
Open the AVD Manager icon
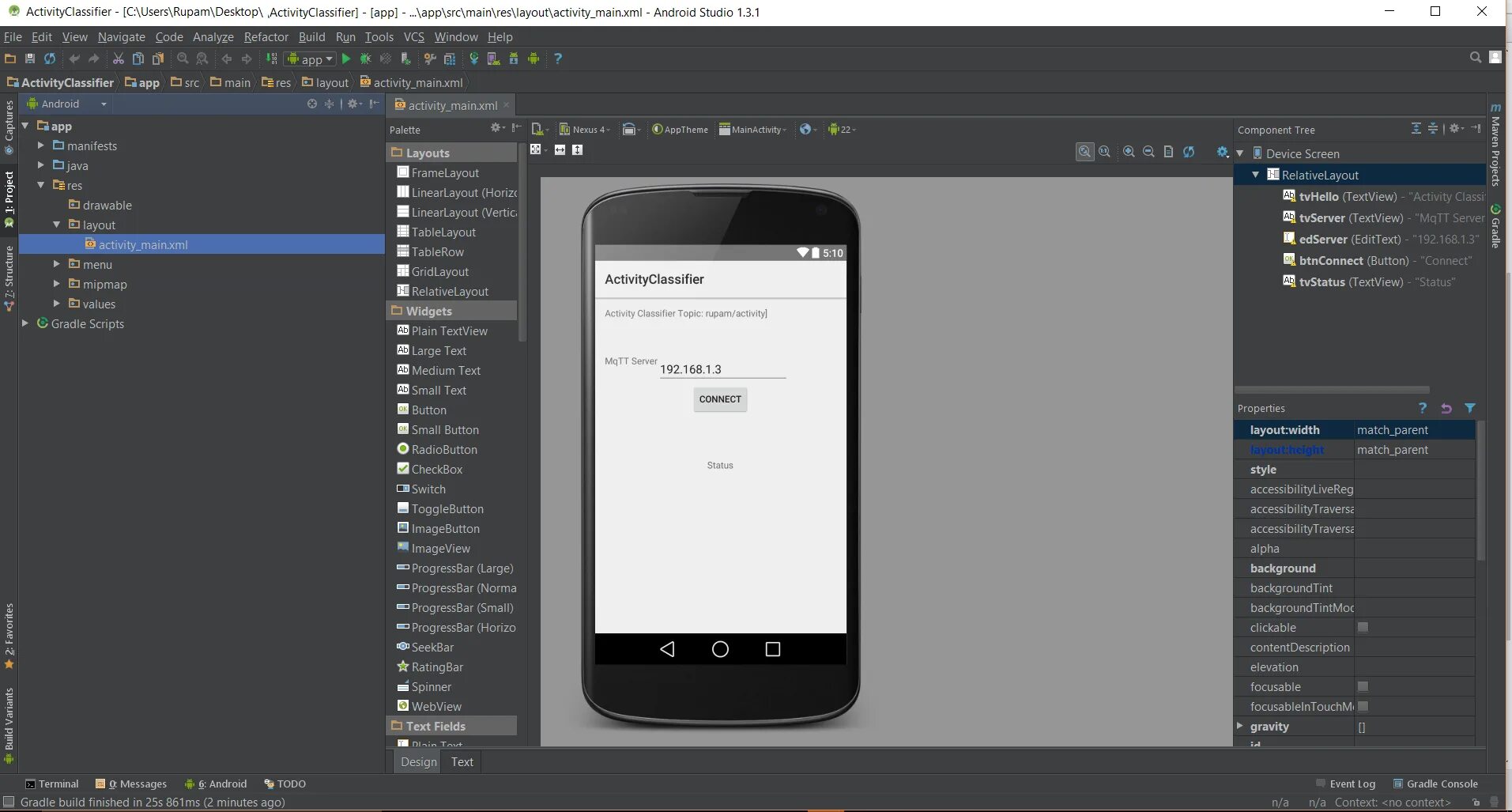[x=494, y=59]
